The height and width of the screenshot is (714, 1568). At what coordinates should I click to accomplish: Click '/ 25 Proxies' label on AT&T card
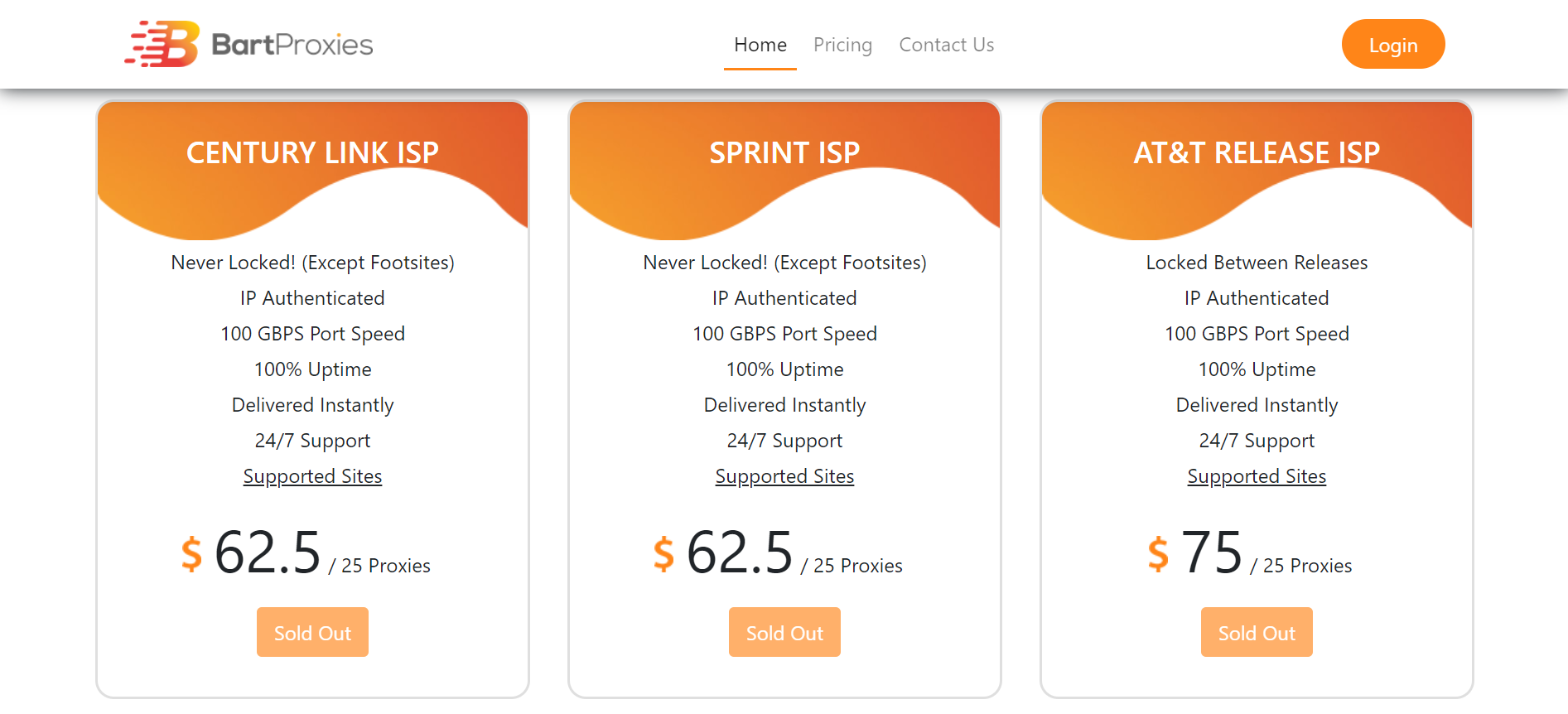coord(1300,566)
